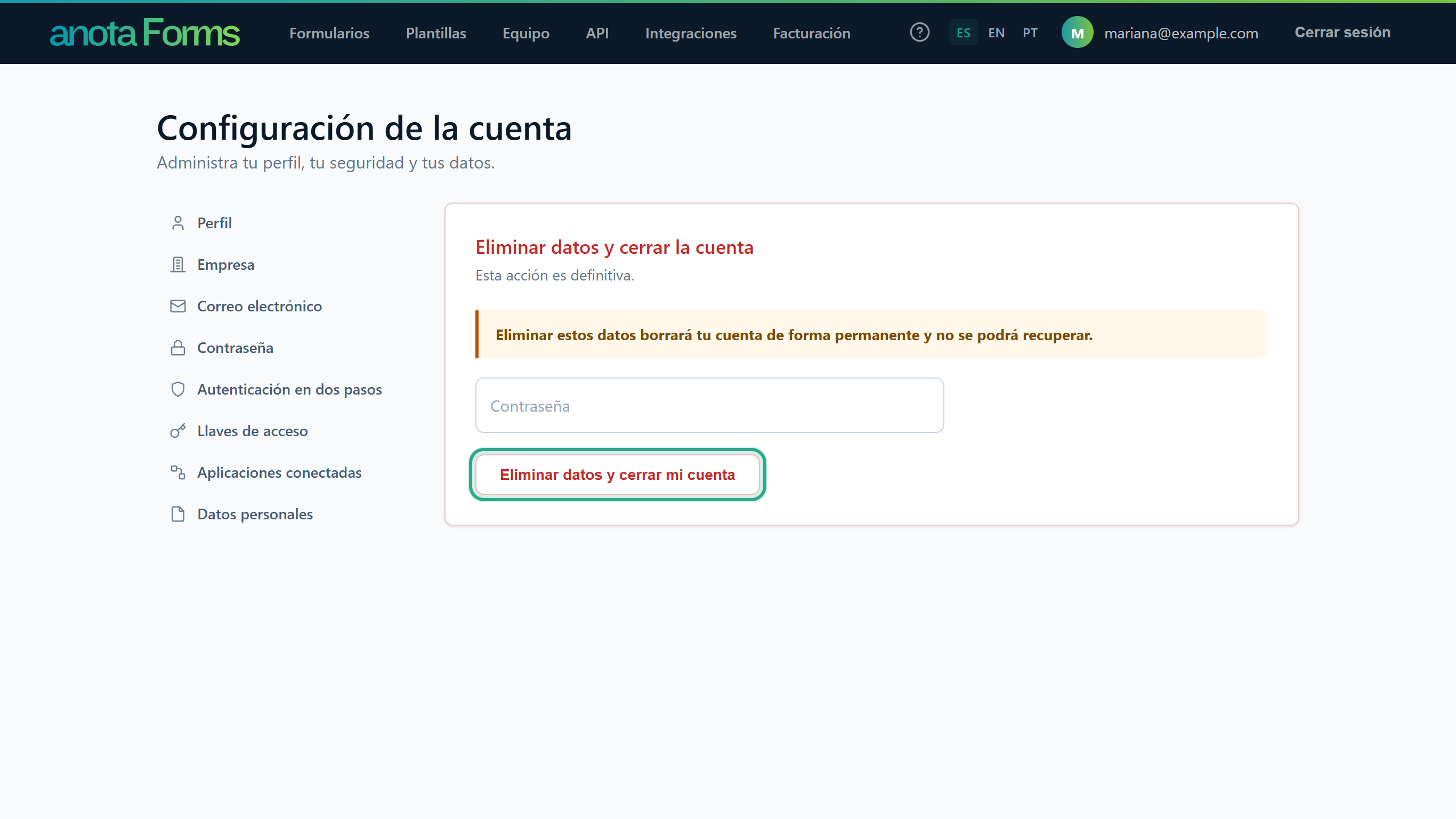
Task: Click the padlock icon beside Contraseña
Action: 178,348
